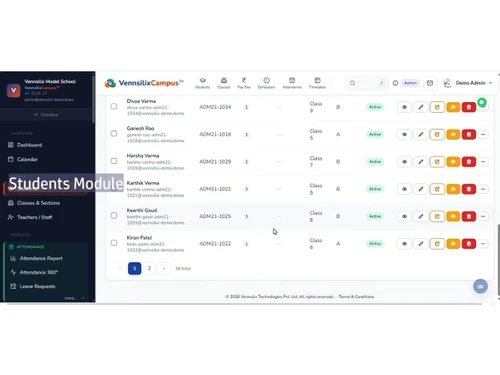View Kiran Patel's record using eye icon

click(x=404, y=244)
